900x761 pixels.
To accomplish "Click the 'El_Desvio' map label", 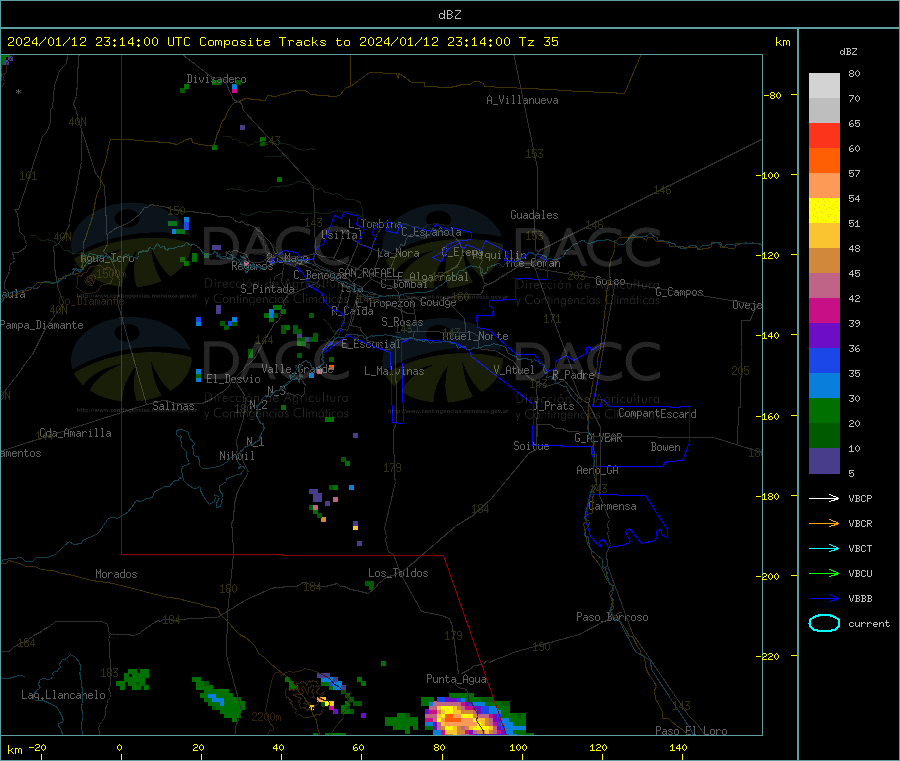I will pyautogui.click(x=233, y=379).
